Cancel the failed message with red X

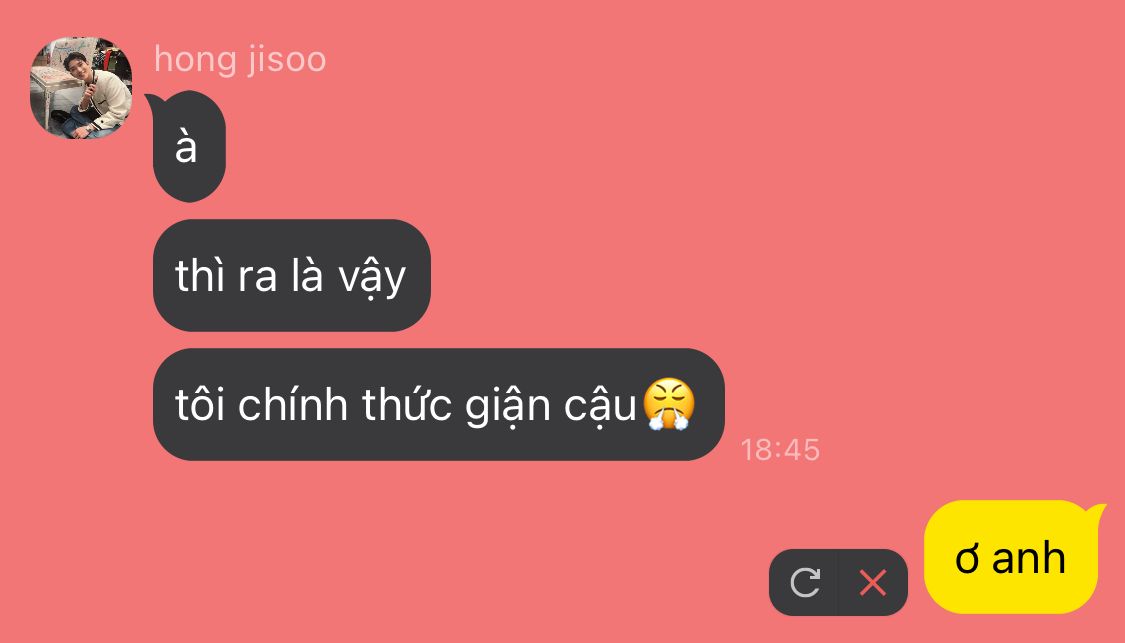(x=872, y=582)
